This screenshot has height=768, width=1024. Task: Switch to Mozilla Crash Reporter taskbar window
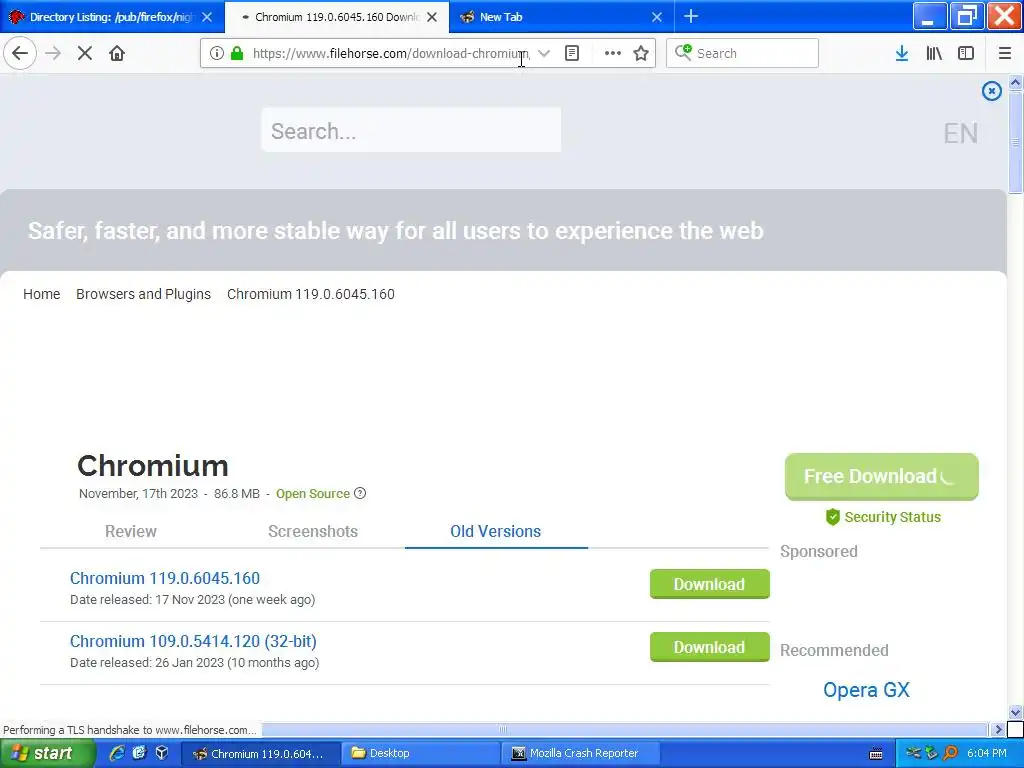582,753
